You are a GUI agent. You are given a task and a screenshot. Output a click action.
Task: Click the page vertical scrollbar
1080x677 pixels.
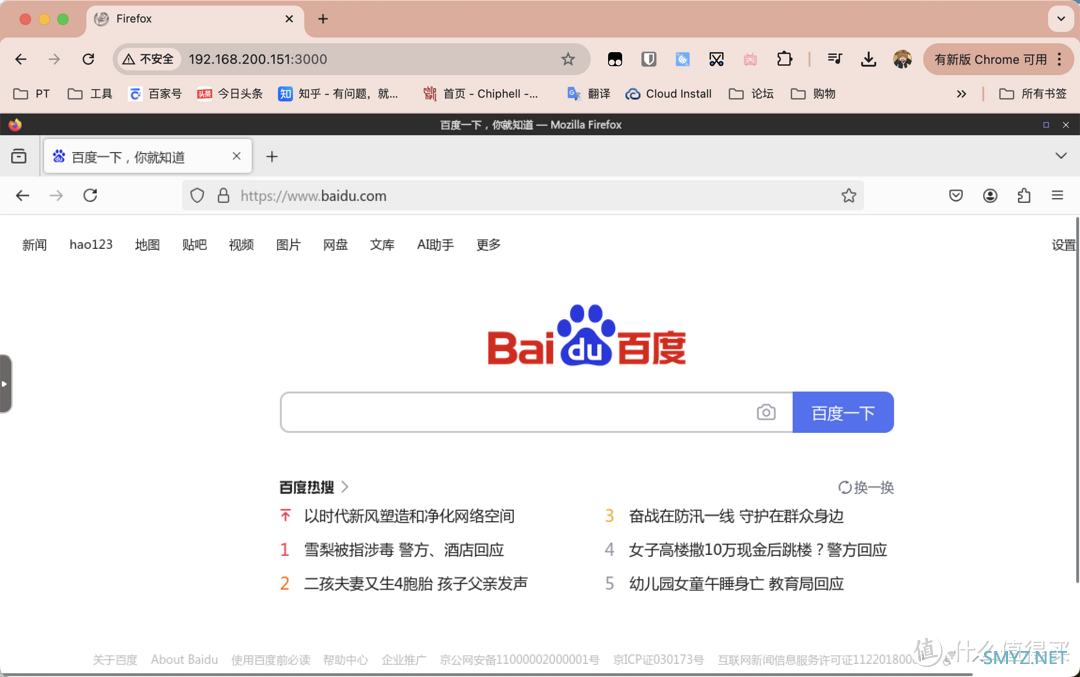[1076, 400]
